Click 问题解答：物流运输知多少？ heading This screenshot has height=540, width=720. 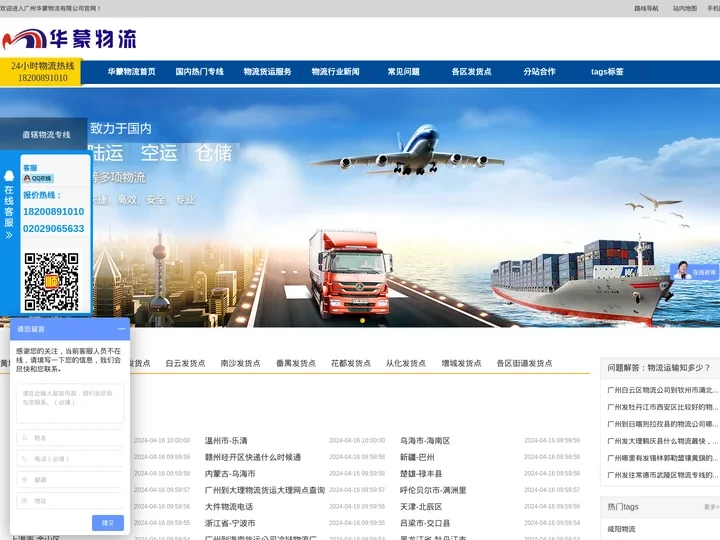[658, 368]
